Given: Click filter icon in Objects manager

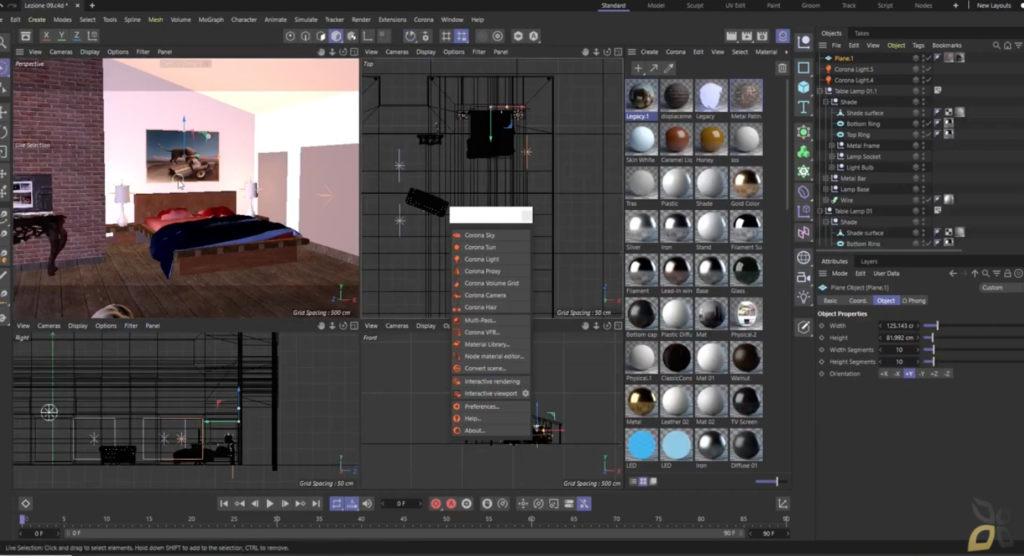Looking at the screenshot, I should click(1018, 46).
